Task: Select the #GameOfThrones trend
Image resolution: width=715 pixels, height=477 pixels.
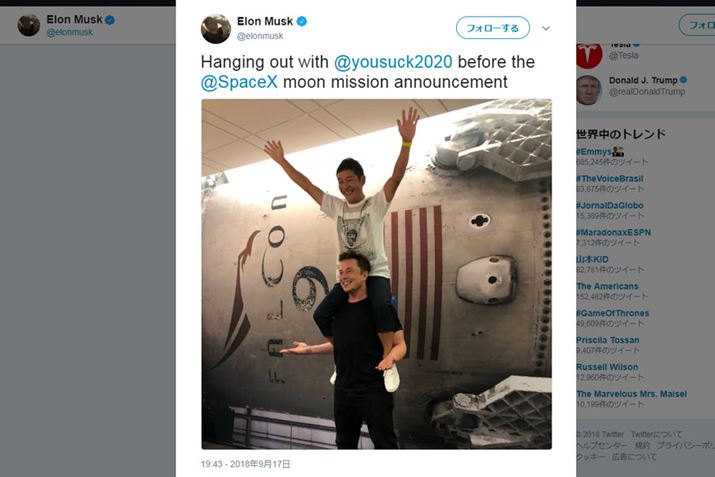Action: coord(612,313)
